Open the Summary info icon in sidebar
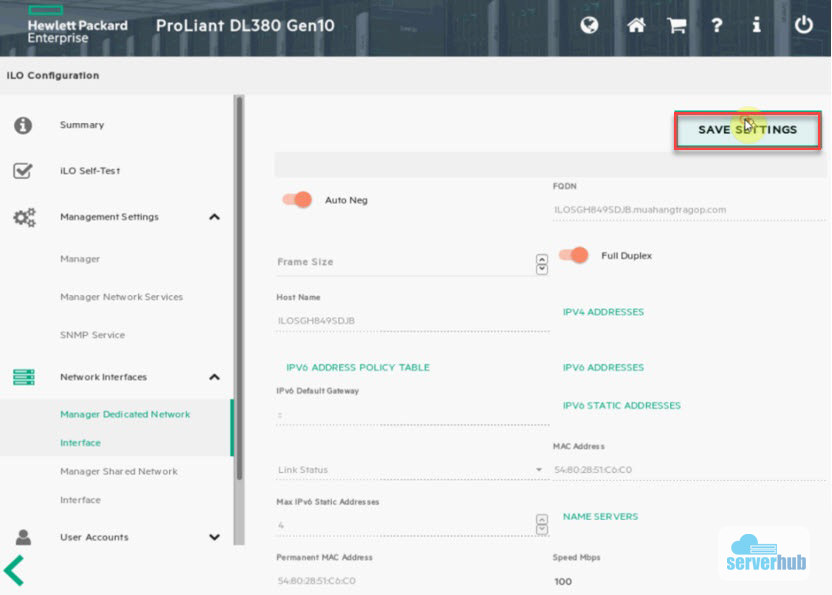This screenshot has height=595, width=832. pyautogui.click(x=25, y=124)
